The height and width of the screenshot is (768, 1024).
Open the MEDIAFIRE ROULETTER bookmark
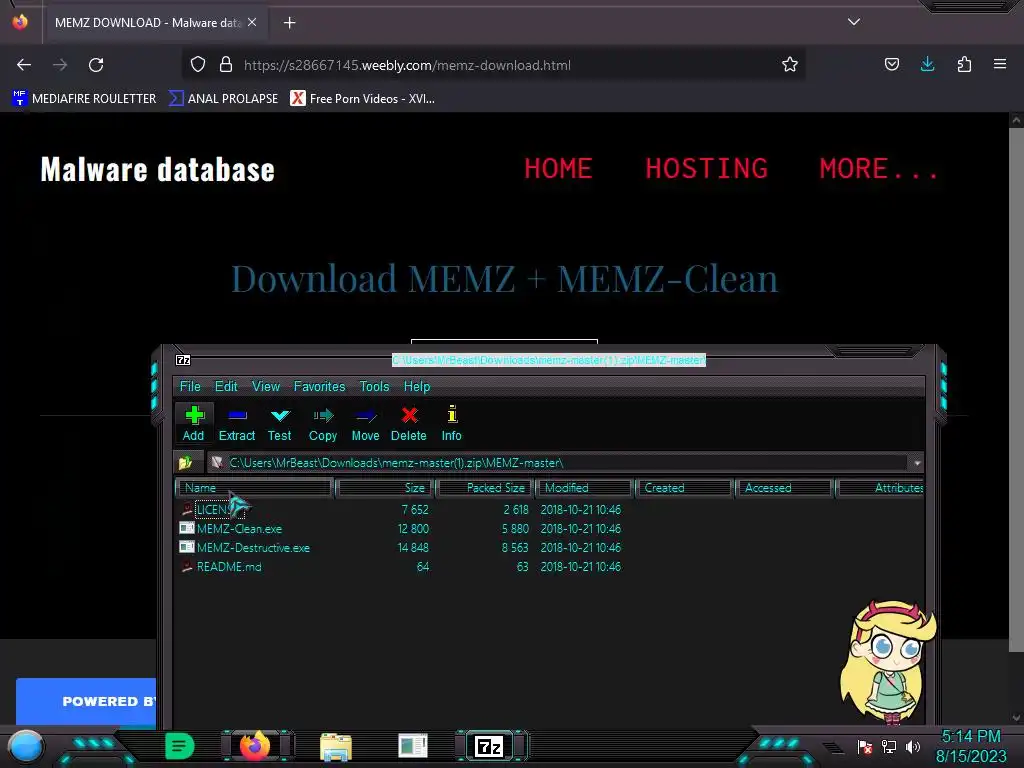tap(84, 99)
